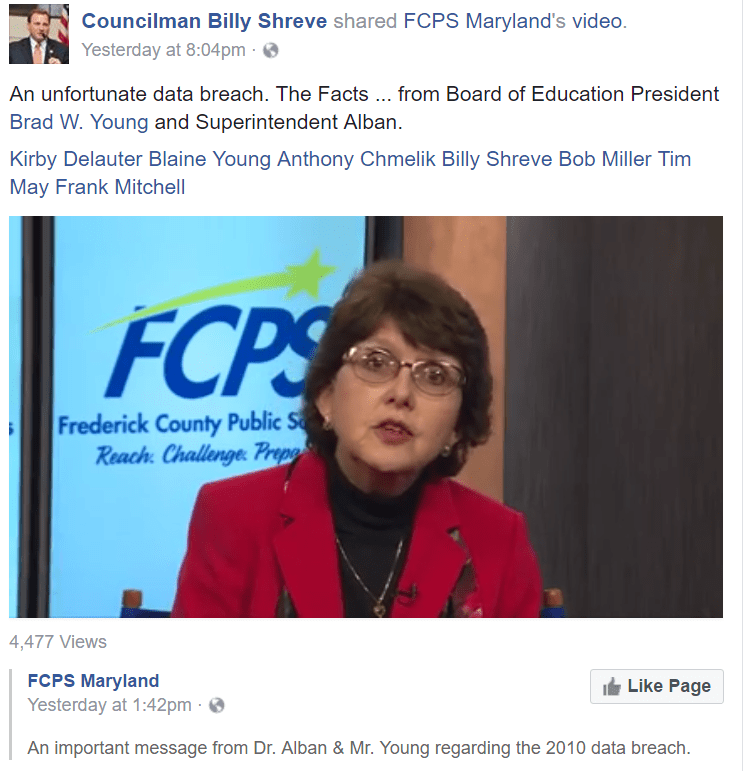Open the Yesterday at 1:42pm timestamp
Screen dimensions: 743x771
pos(109,705)
